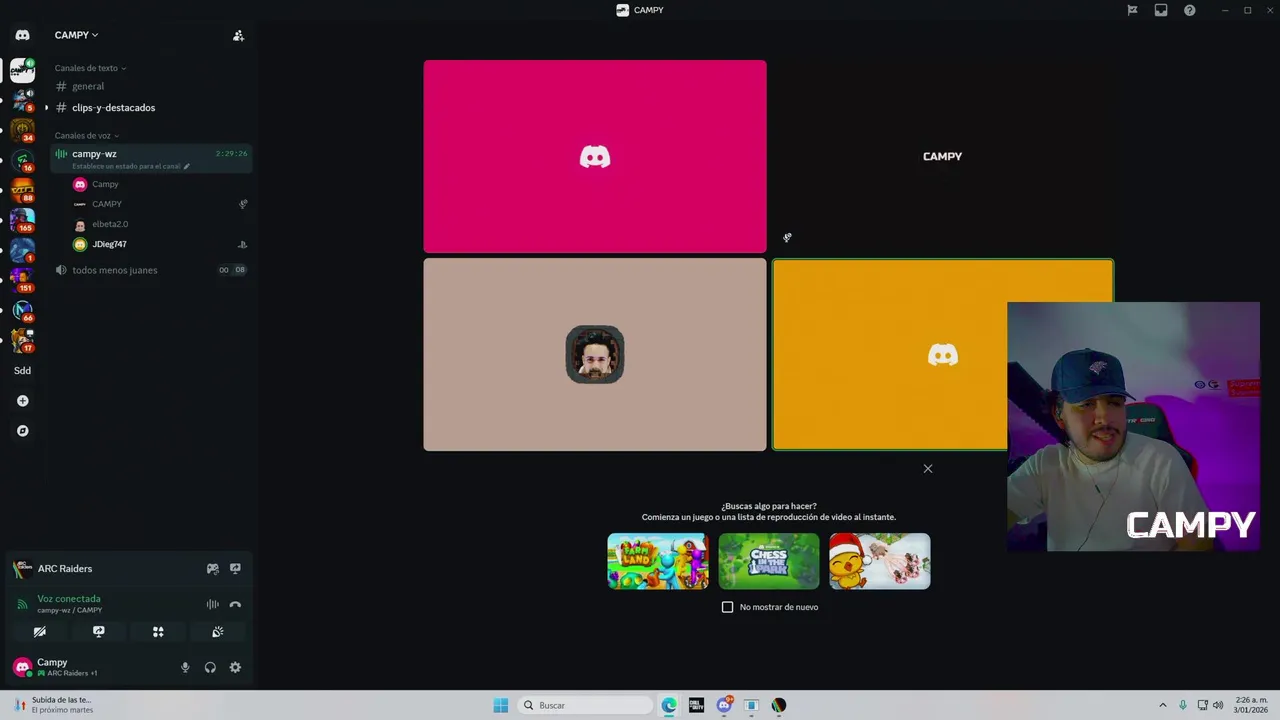Open Discord from the taskbar

[x=724, y=705]
